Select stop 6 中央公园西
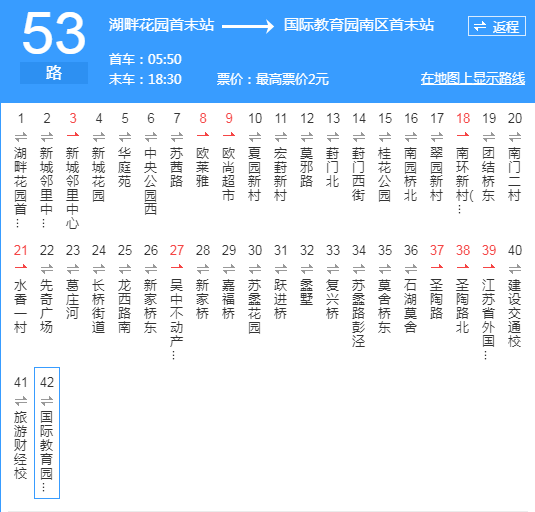Viewport: 535px width, 512px height. point(151,181)
